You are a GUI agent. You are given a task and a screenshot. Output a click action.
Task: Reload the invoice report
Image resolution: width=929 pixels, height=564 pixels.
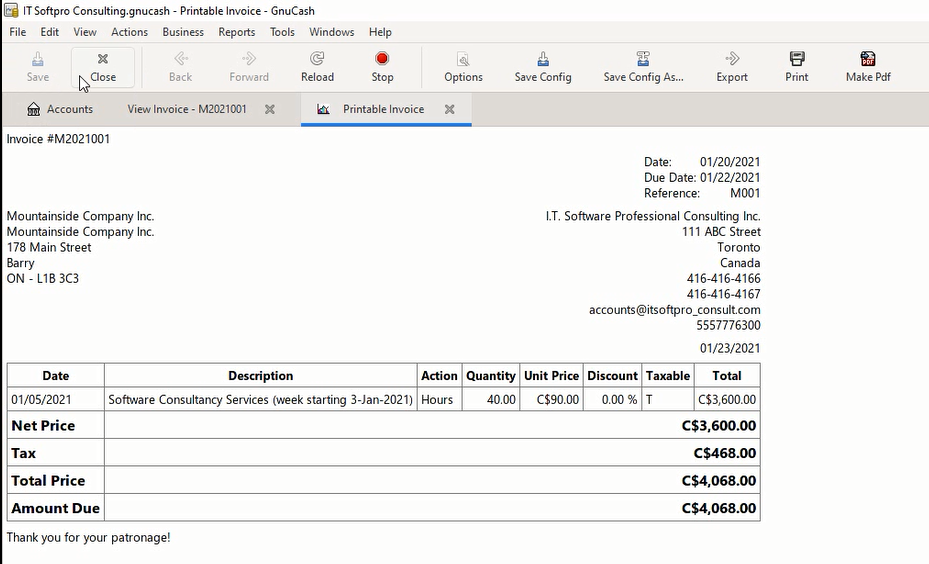pyautogui.click(x=317, y=66)
